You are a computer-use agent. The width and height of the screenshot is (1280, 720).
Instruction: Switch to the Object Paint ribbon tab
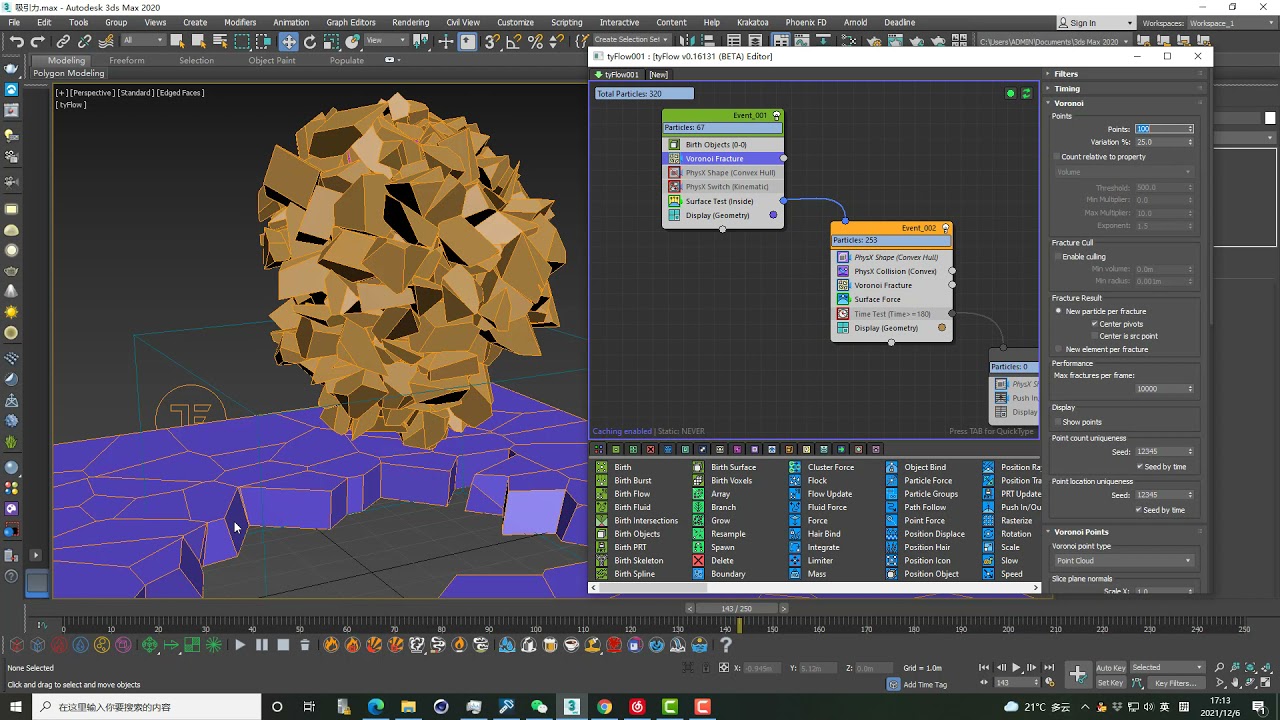click(272, 60)
